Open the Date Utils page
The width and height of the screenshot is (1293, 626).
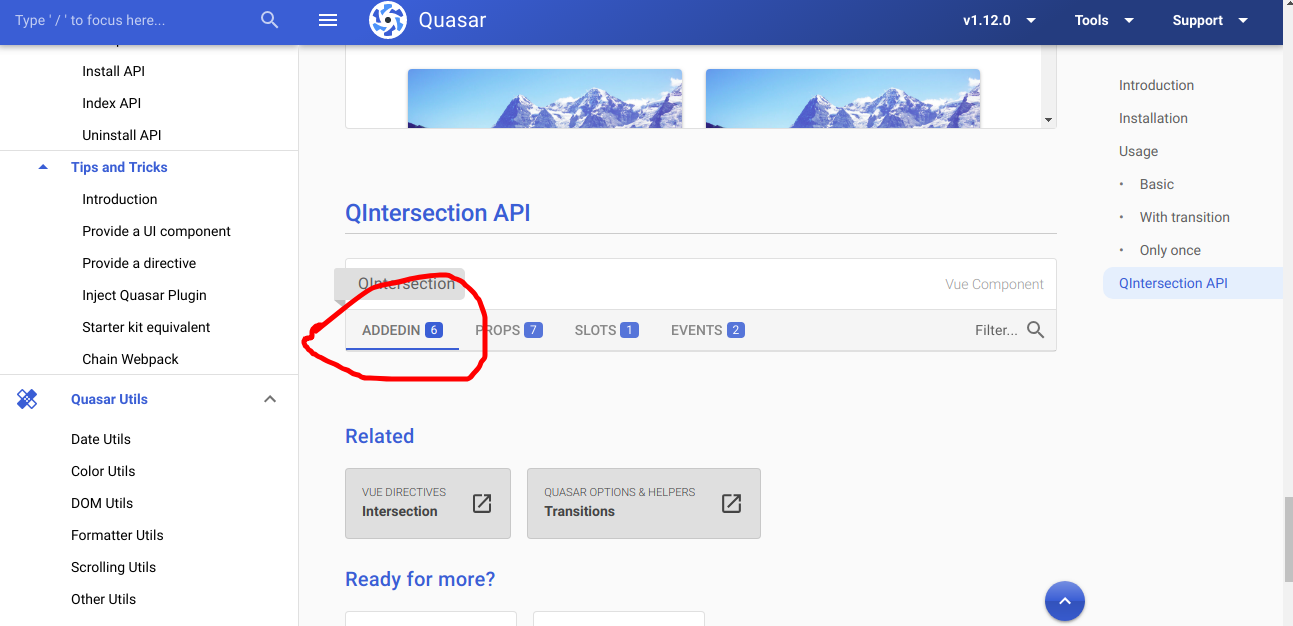tap(100, 439)
